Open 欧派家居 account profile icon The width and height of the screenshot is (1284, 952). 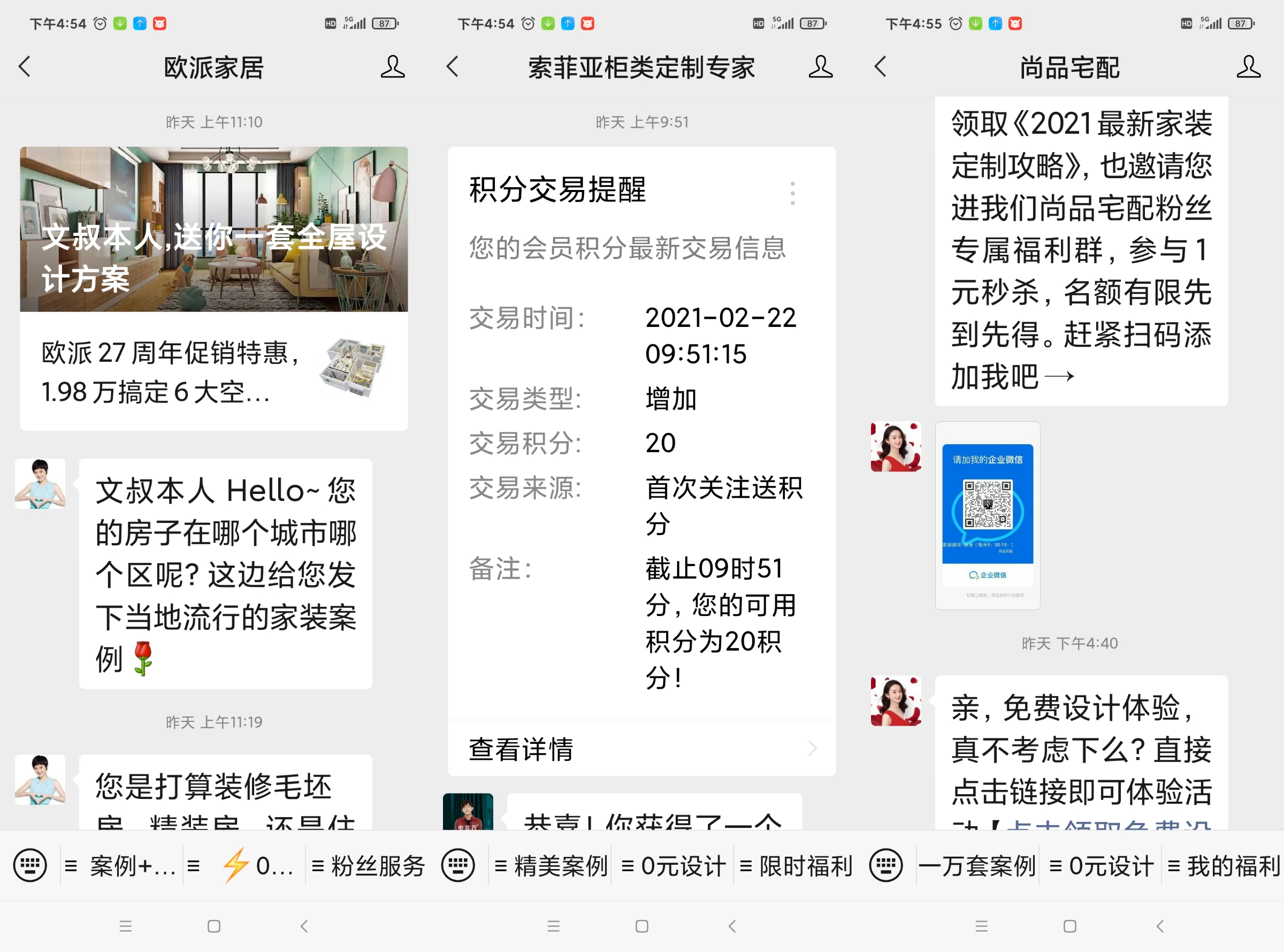click(x=392, y=67)
